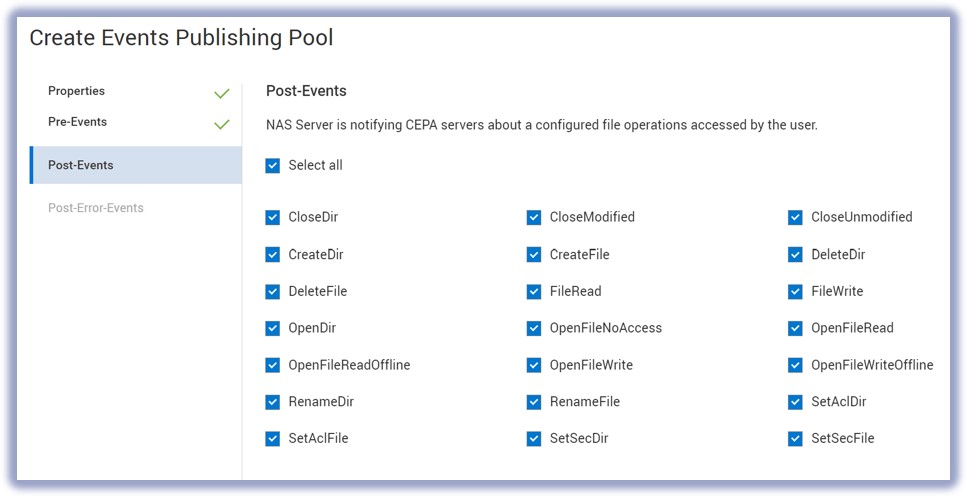This screenshot has width=967, height=497.
Task: Uncheck the Select all checkbox
Action: pyautogui.click(x=273, y=166)
